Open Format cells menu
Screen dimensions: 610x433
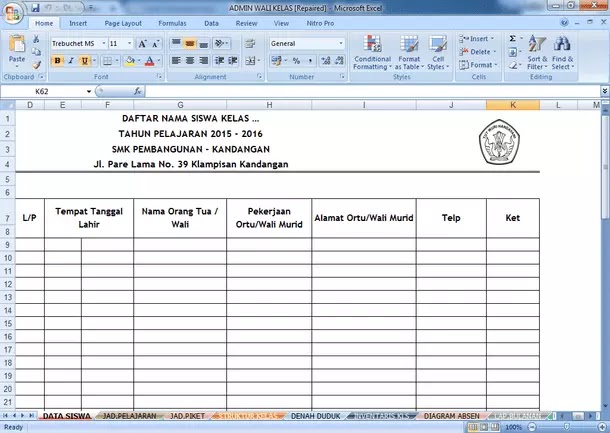click(478, 65)
